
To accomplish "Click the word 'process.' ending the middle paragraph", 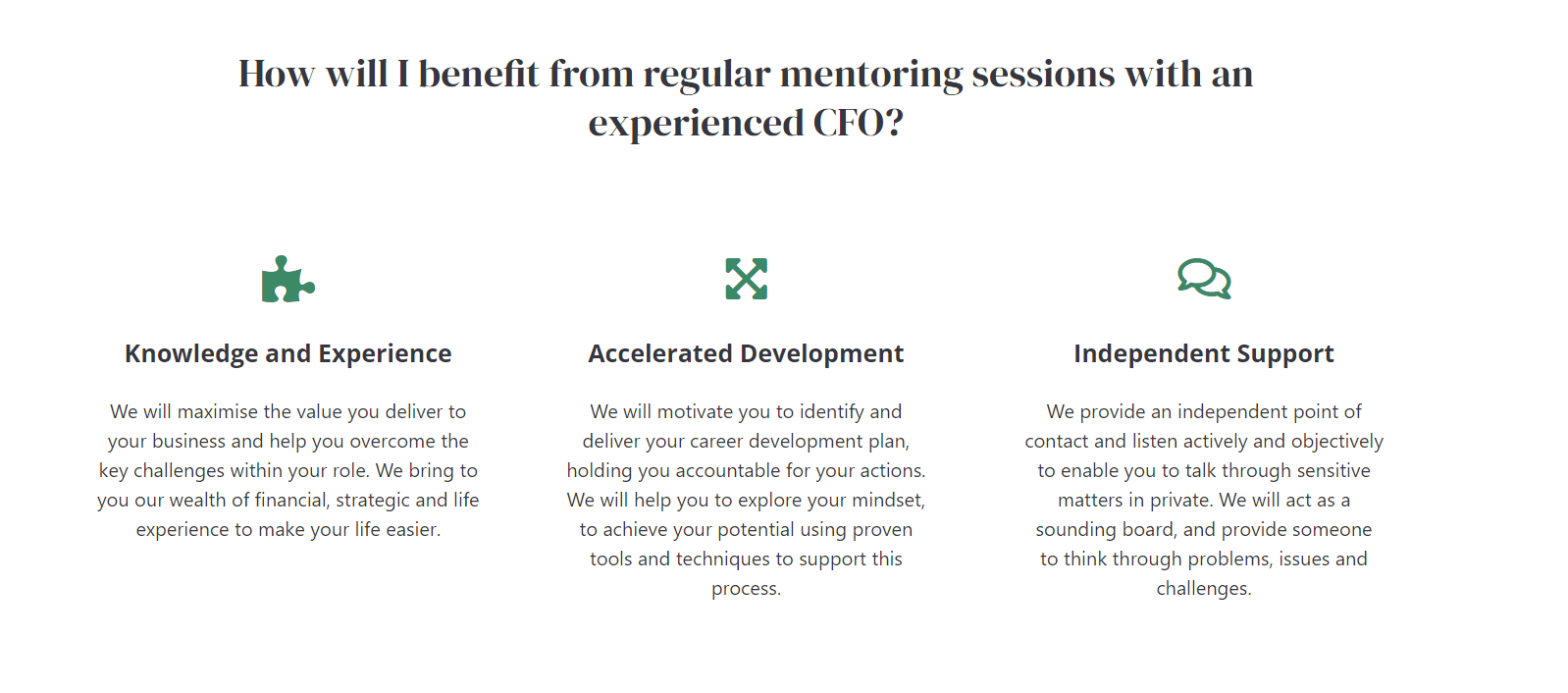I will [746, 588].
